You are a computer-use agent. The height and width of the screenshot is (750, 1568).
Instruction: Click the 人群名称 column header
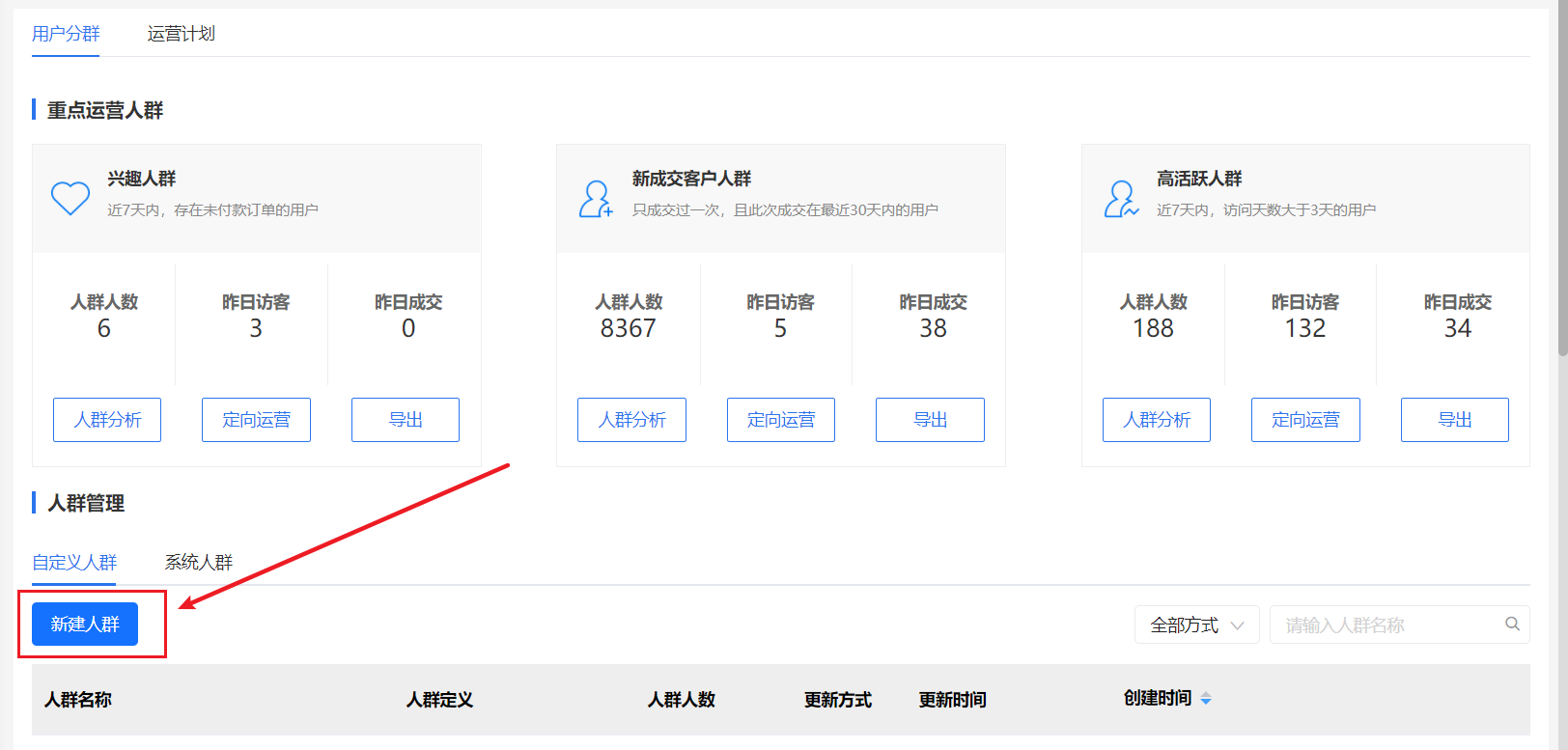click(x=78, y=700)
